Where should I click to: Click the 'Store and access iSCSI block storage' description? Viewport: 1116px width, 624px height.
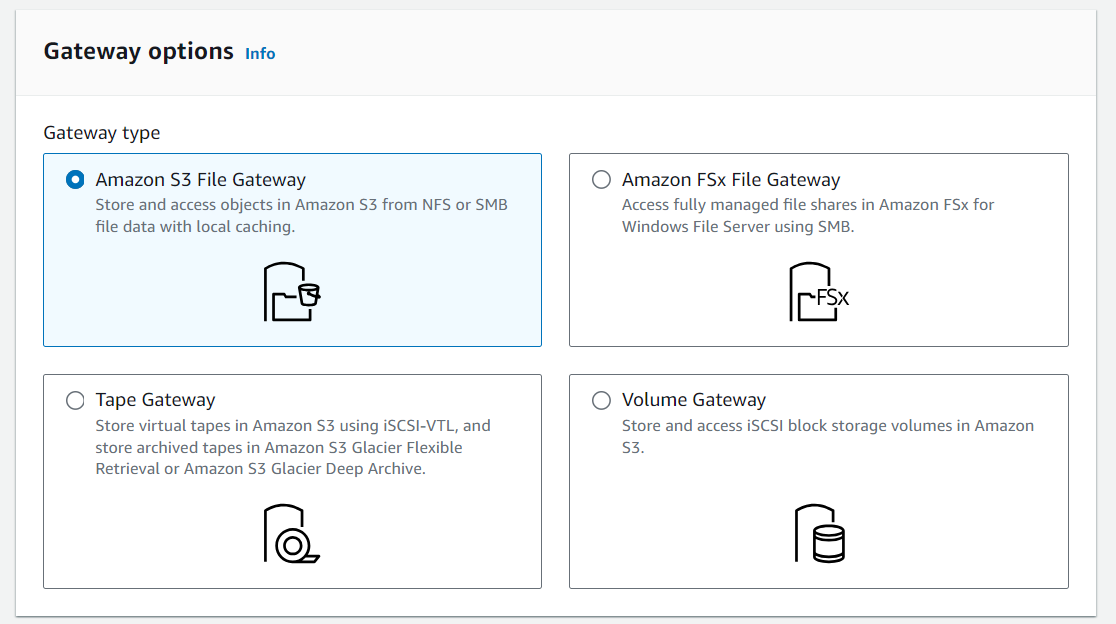click(828, 436)
